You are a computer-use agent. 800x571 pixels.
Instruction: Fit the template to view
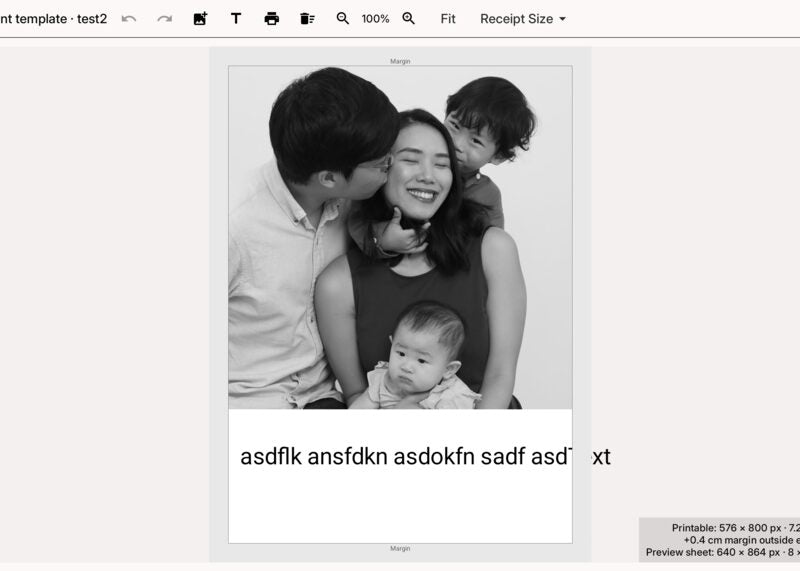(x=447, y=19)
